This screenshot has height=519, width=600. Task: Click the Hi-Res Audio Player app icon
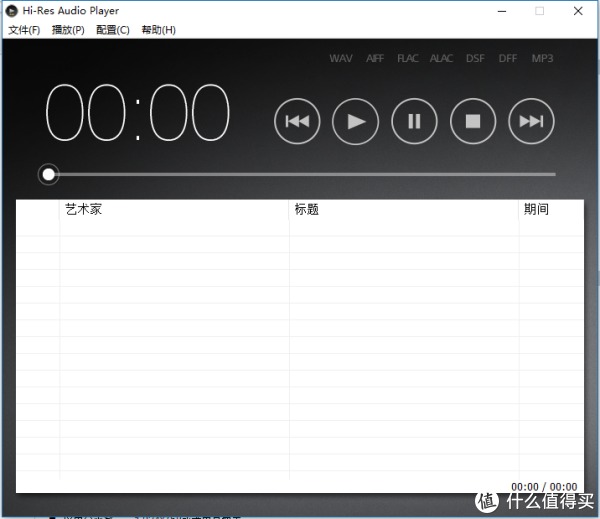click(x=12, y=11)
